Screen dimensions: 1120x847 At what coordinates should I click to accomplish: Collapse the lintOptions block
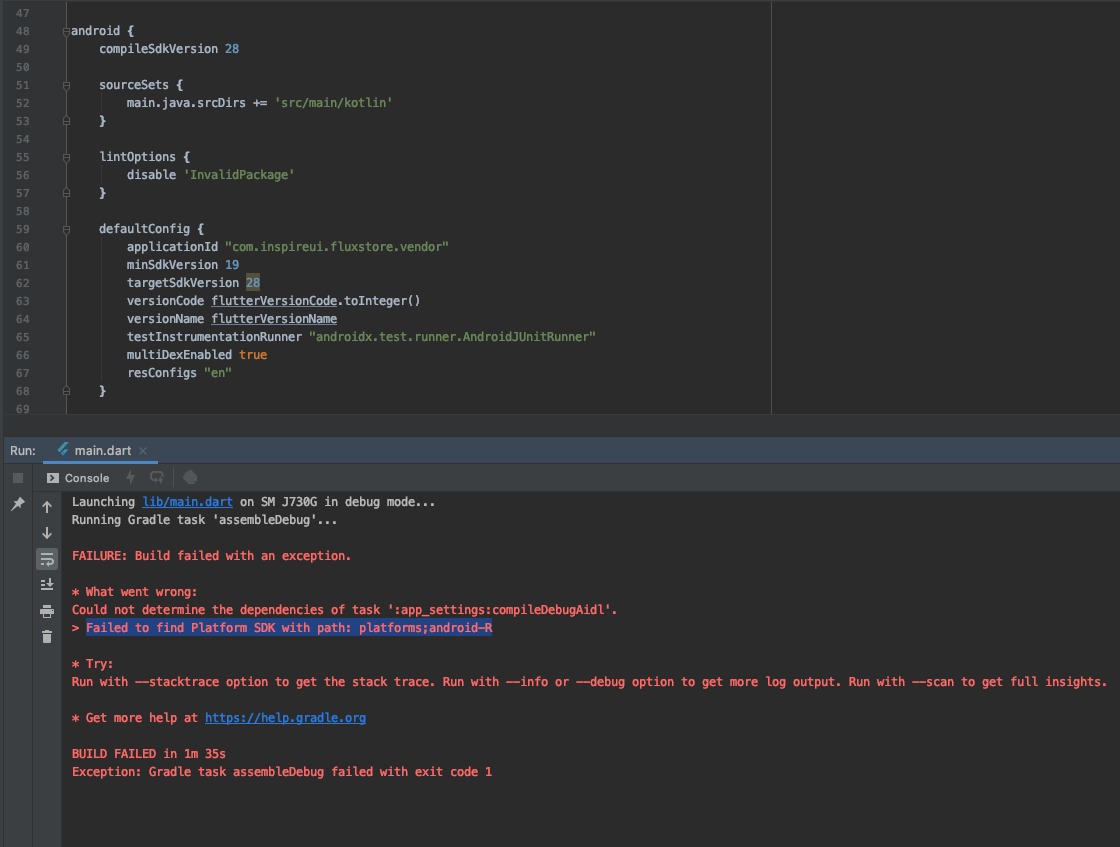pos(65,156)
